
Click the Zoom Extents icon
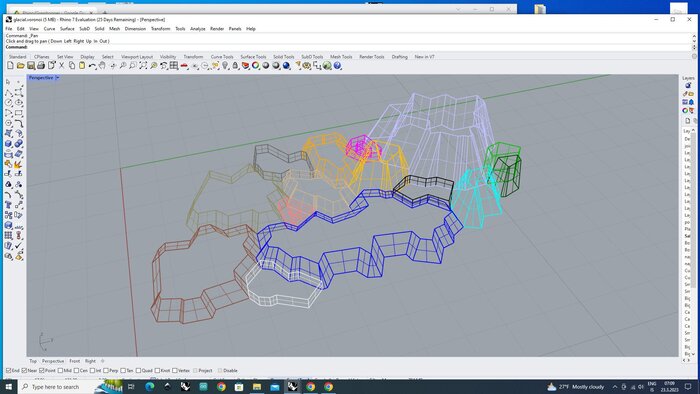[143, 66]
